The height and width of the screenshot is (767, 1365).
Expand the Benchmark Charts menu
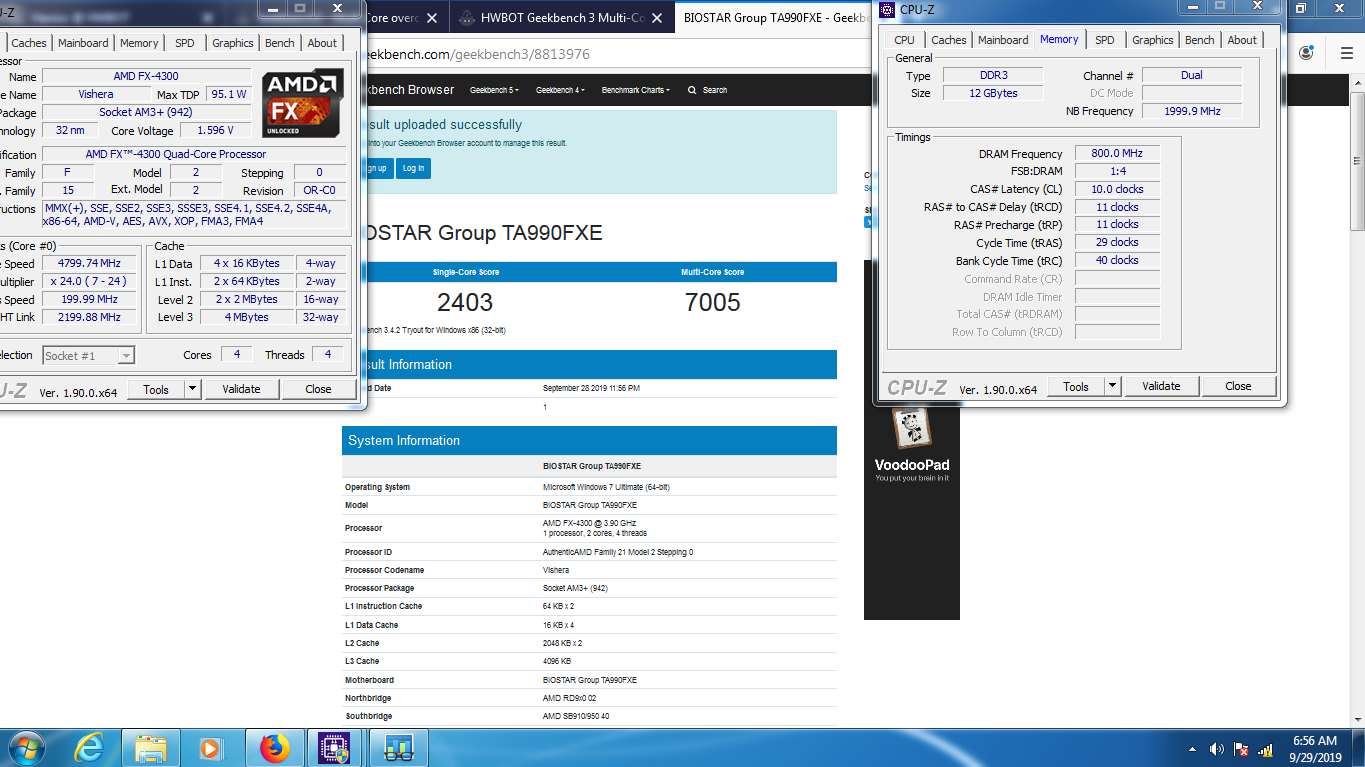[636, 90]
